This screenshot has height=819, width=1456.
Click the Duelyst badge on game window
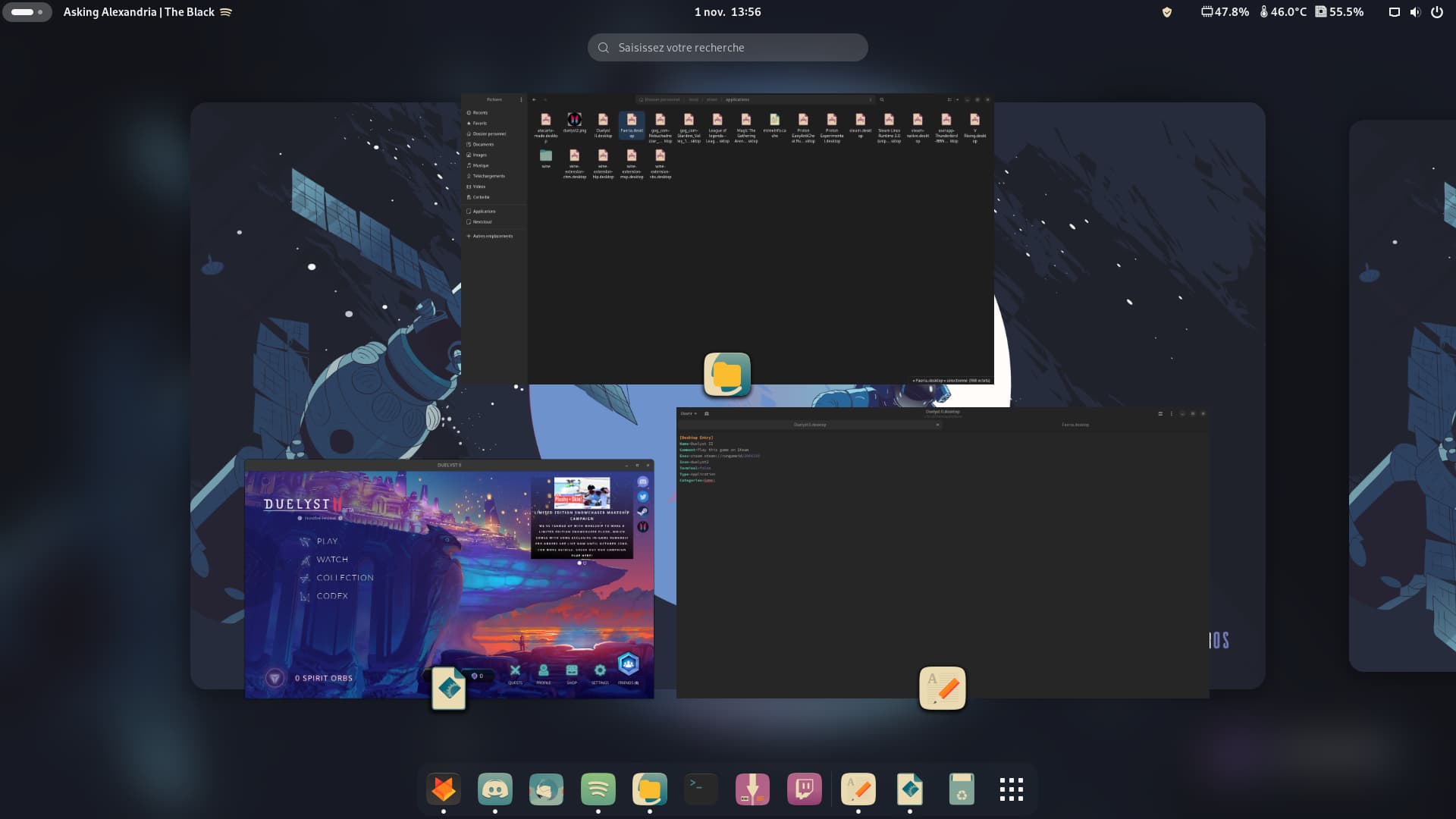pos(448,689)
